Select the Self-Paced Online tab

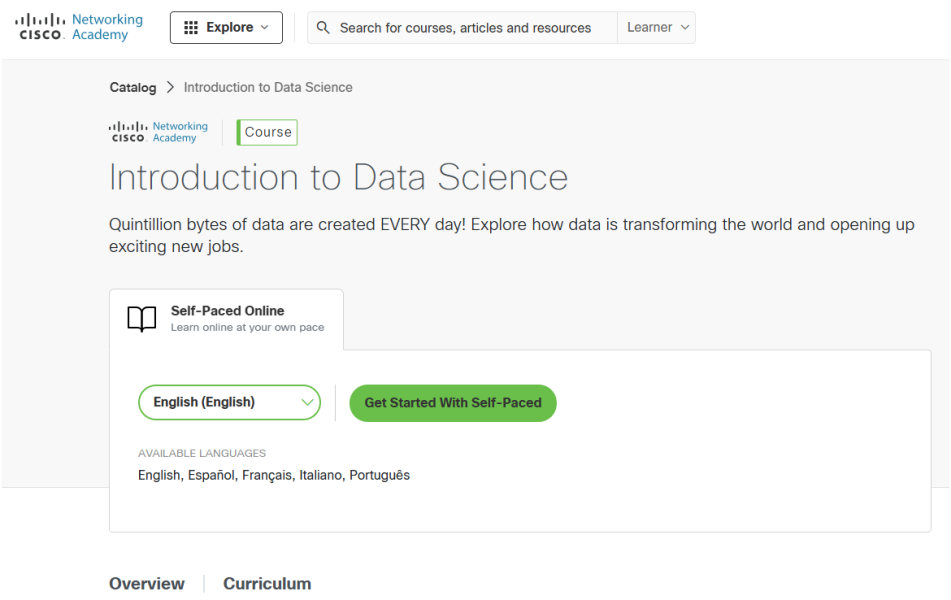pos(226,319)
